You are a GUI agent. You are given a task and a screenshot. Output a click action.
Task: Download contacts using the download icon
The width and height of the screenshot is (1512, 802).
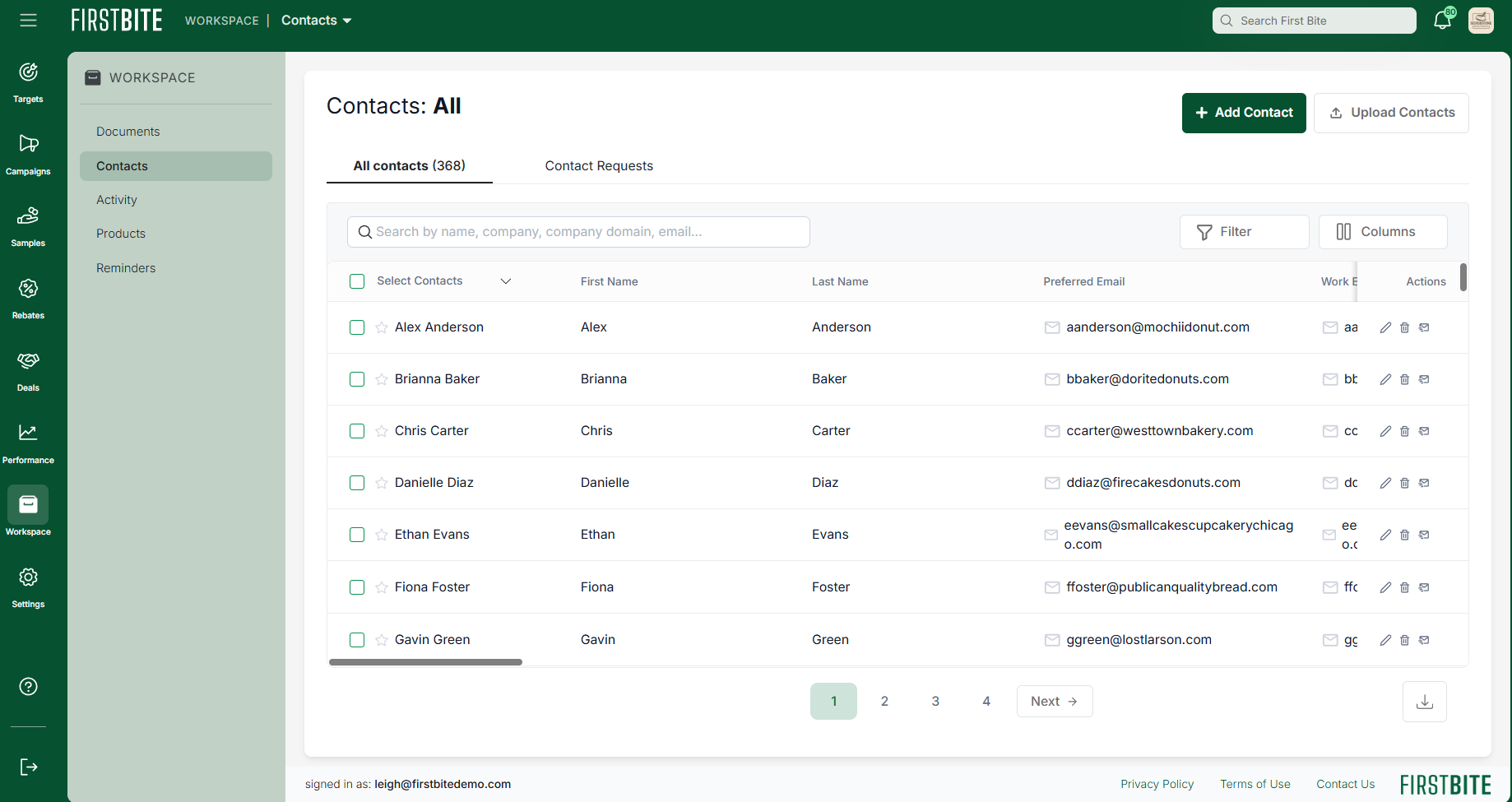coord(1425,702)
